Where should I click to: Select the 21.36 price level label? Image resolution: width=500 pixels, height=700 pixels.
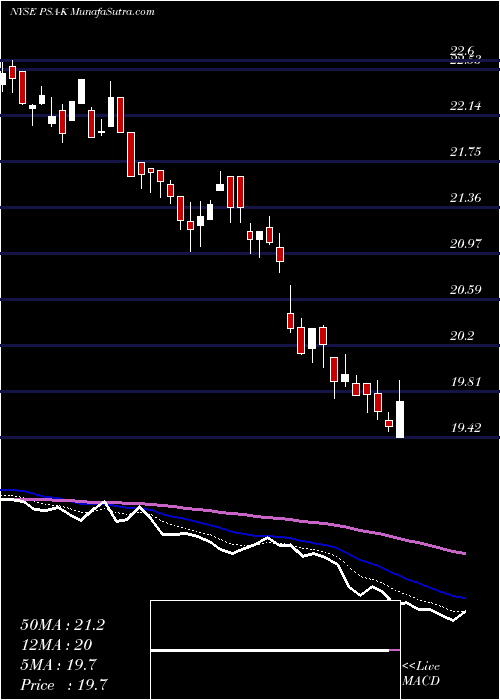click(466, 197)
